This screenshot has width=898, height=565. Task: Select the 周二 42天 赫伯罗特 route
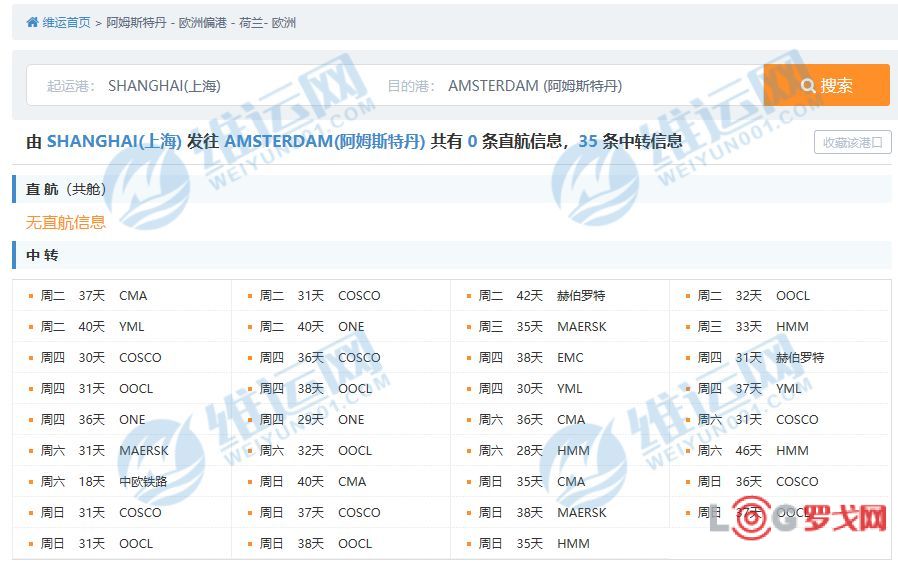541,295
